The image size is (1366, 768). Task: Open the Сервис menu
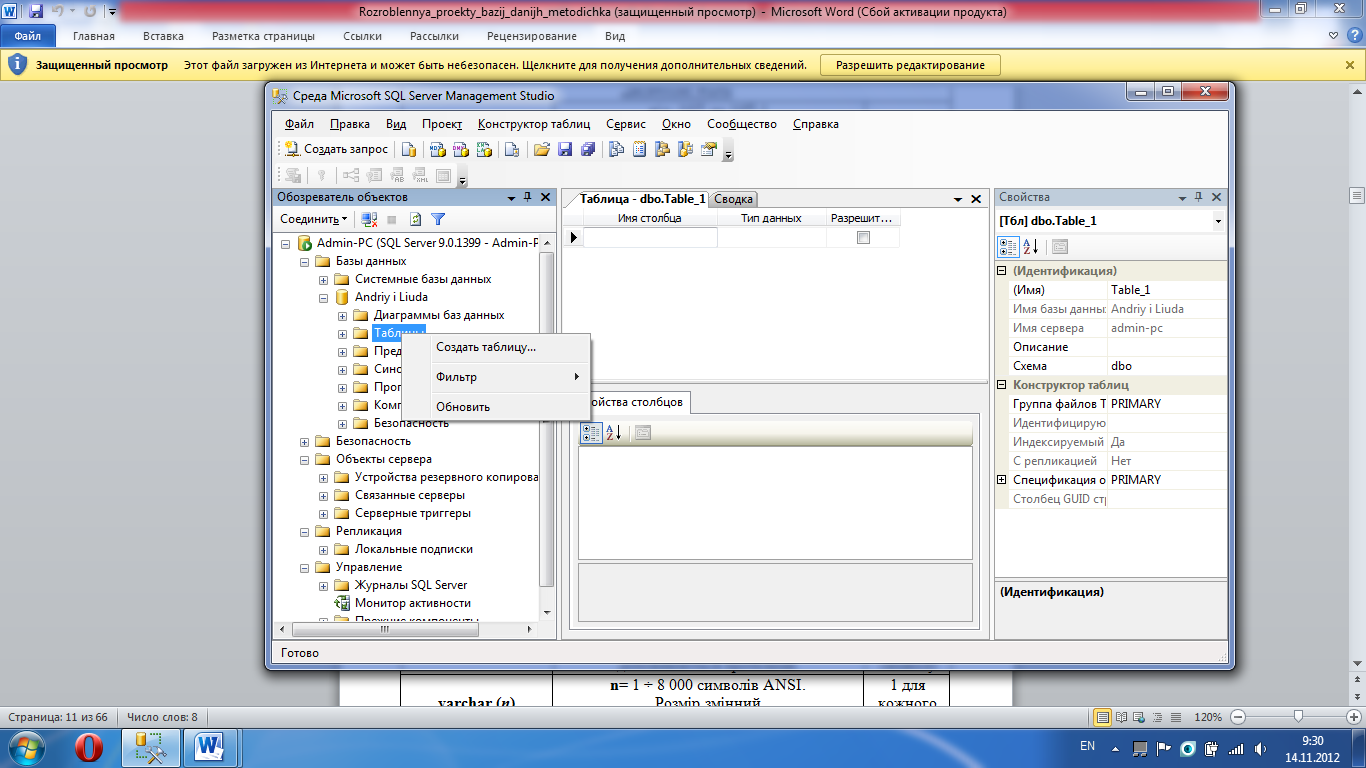click(626, 124)
